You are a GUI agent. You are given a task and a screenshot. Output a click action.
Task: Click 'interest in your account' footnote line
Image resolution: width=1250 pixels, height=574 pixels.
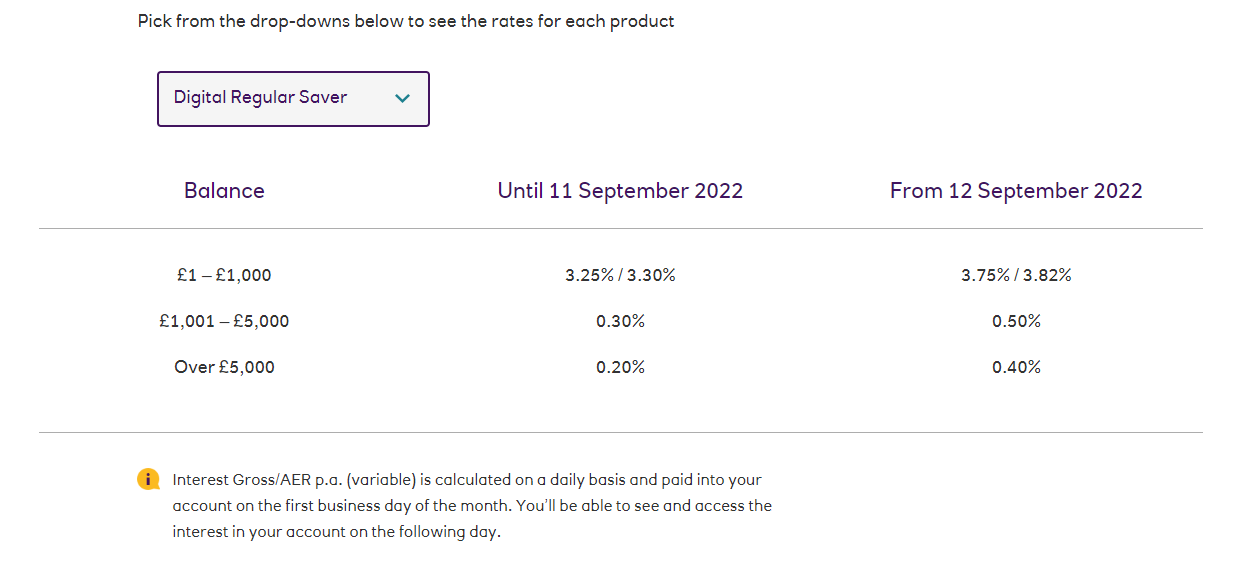(x=336, y=532)
